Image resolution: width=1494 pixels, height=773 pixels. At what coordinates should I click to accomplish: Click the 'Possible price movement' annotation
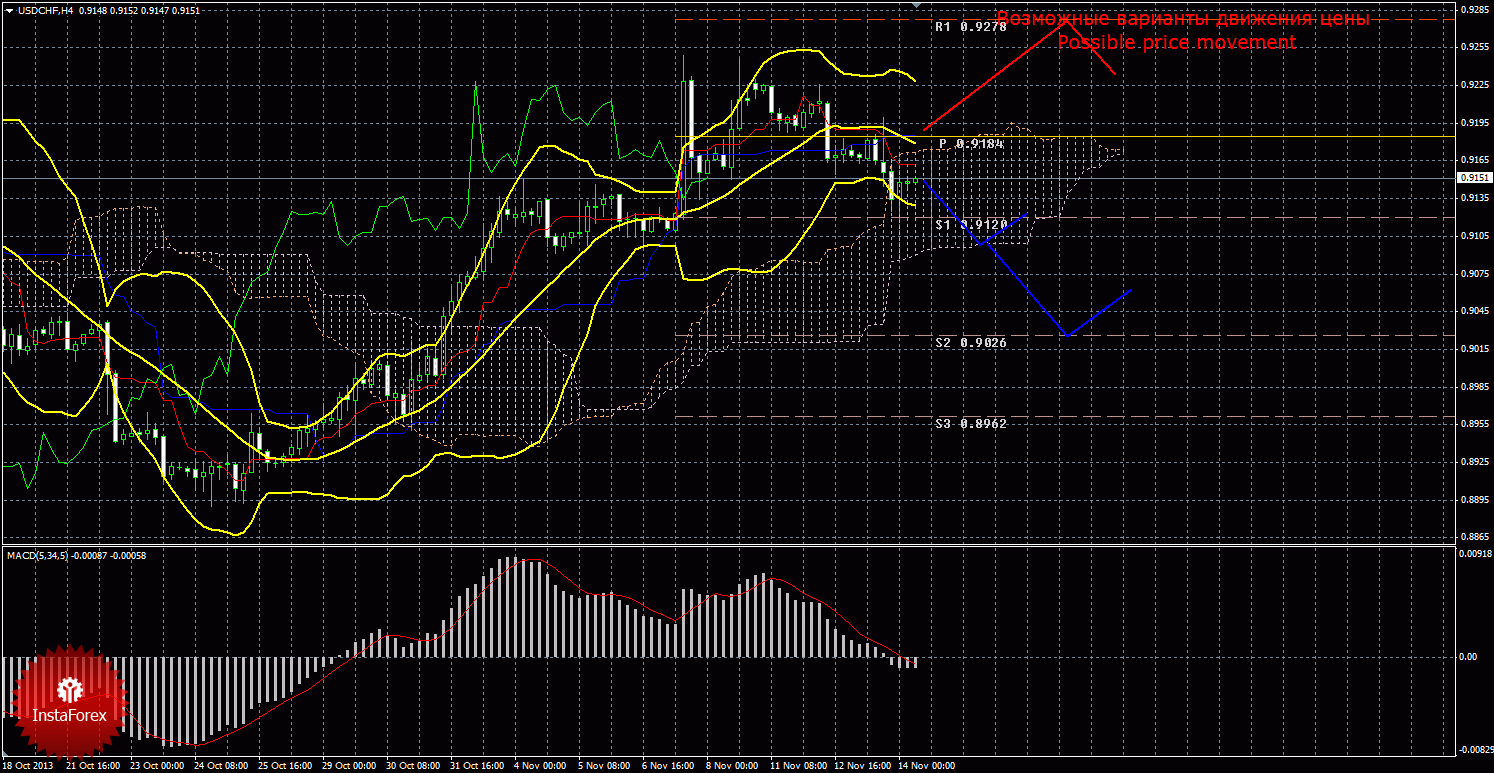(x=1176, y=43)
